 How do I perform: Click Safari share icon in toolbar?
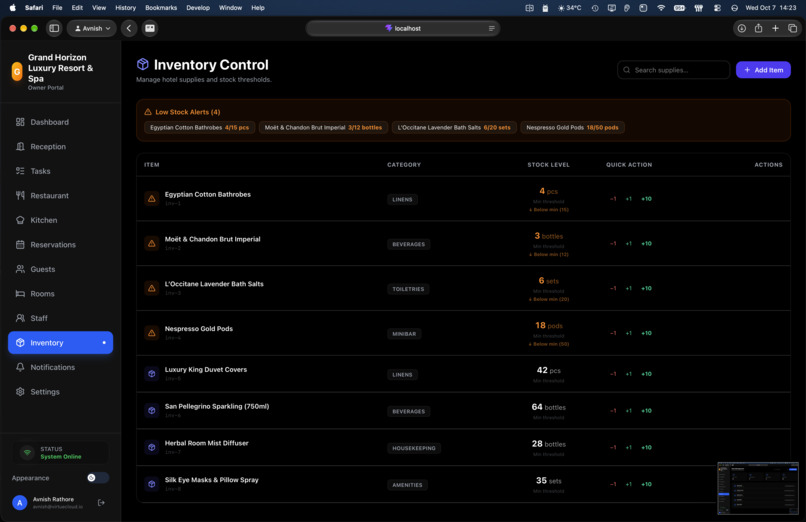pyautogui.click(x=758, y=28)
